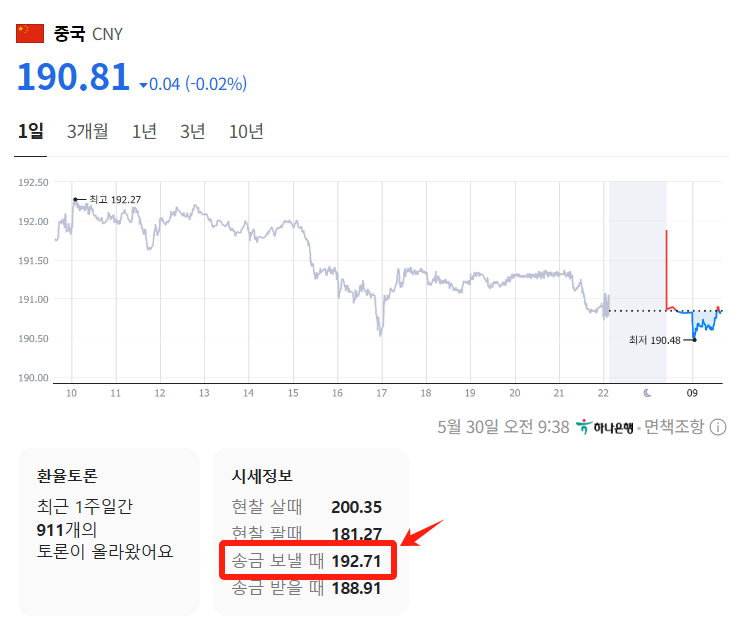Screen dimensions: 744x624
Task: Open the 10년 chart tab
Action: (246, 131)
